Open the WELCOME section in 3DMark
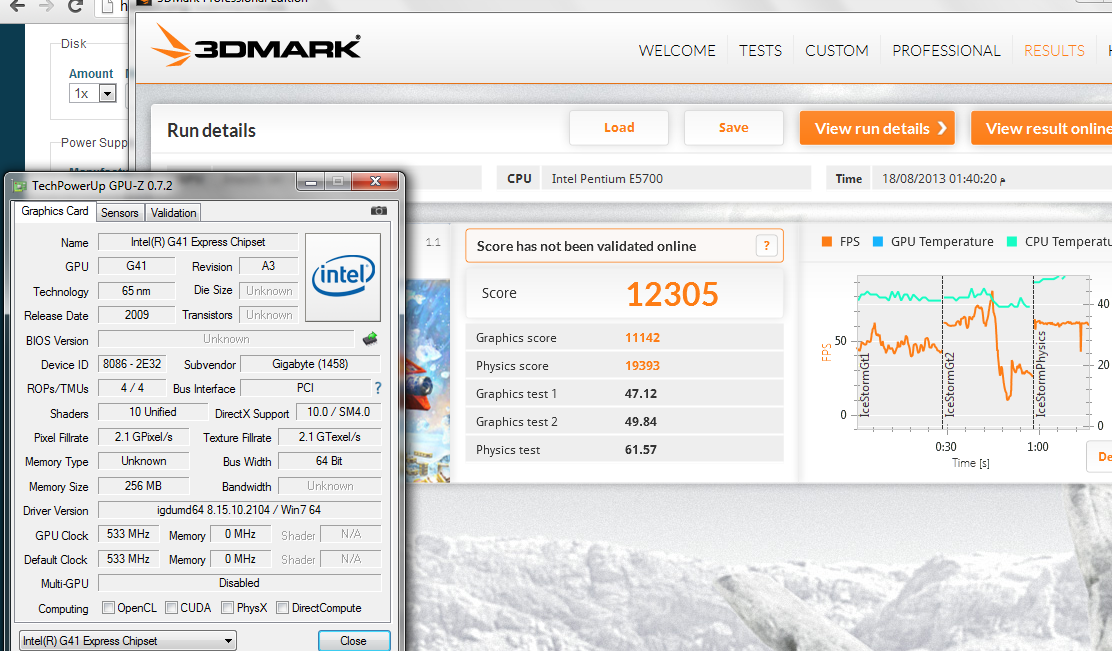 [677, 50]
